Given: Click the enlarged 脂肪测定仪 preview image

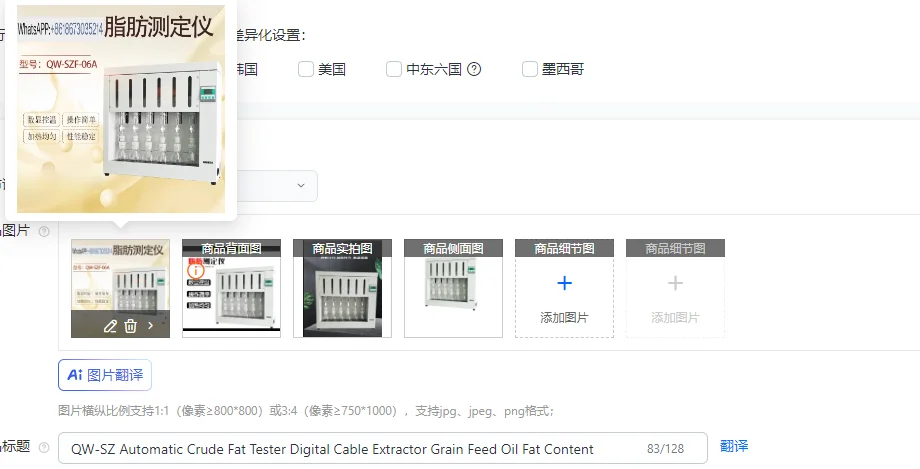Looking at the screenshot, I should (121, 109).
